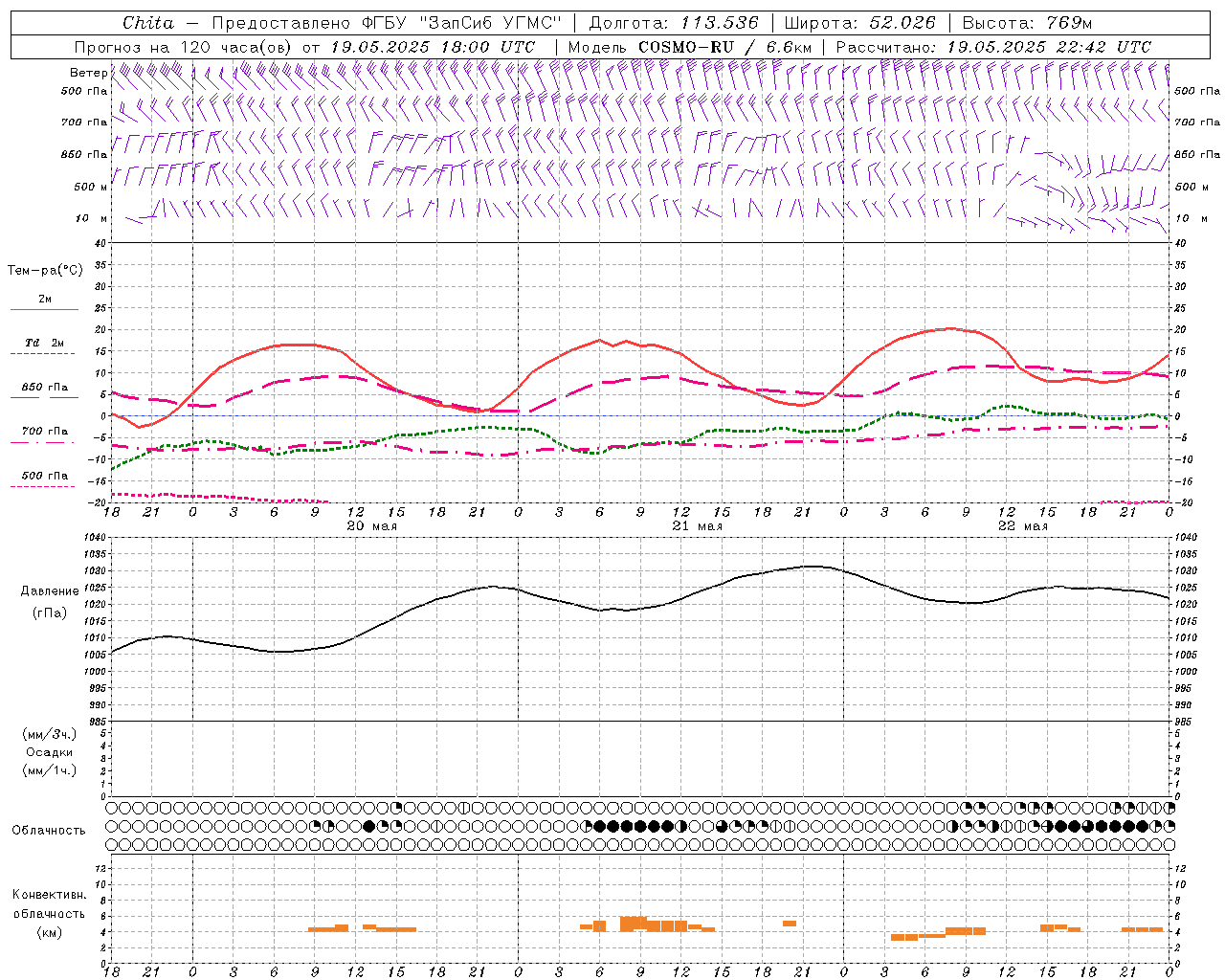Click the forecast start time "19.05.2025 18:00 UTC"
The width and height of the screenshot is (1225, 980).
pos(433,47)
